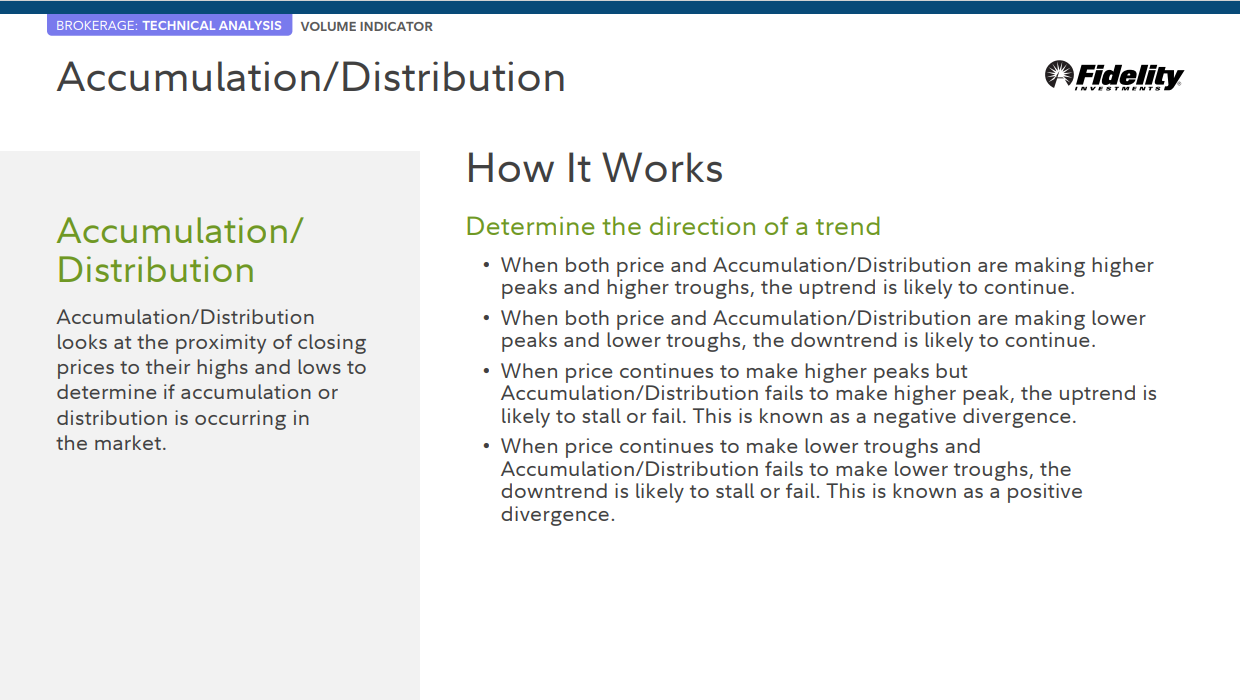Click the Fidelity Investments logo
Screen dimensions: 1240x700
tap(1114, 76)
